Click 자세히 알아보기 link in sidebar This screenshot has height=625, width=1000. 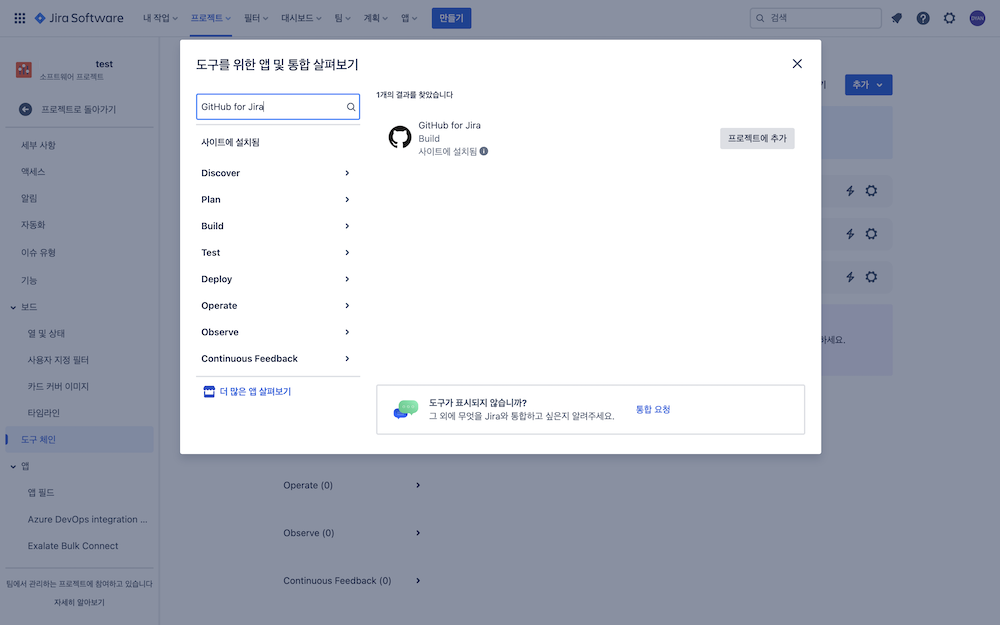[79, 602]
